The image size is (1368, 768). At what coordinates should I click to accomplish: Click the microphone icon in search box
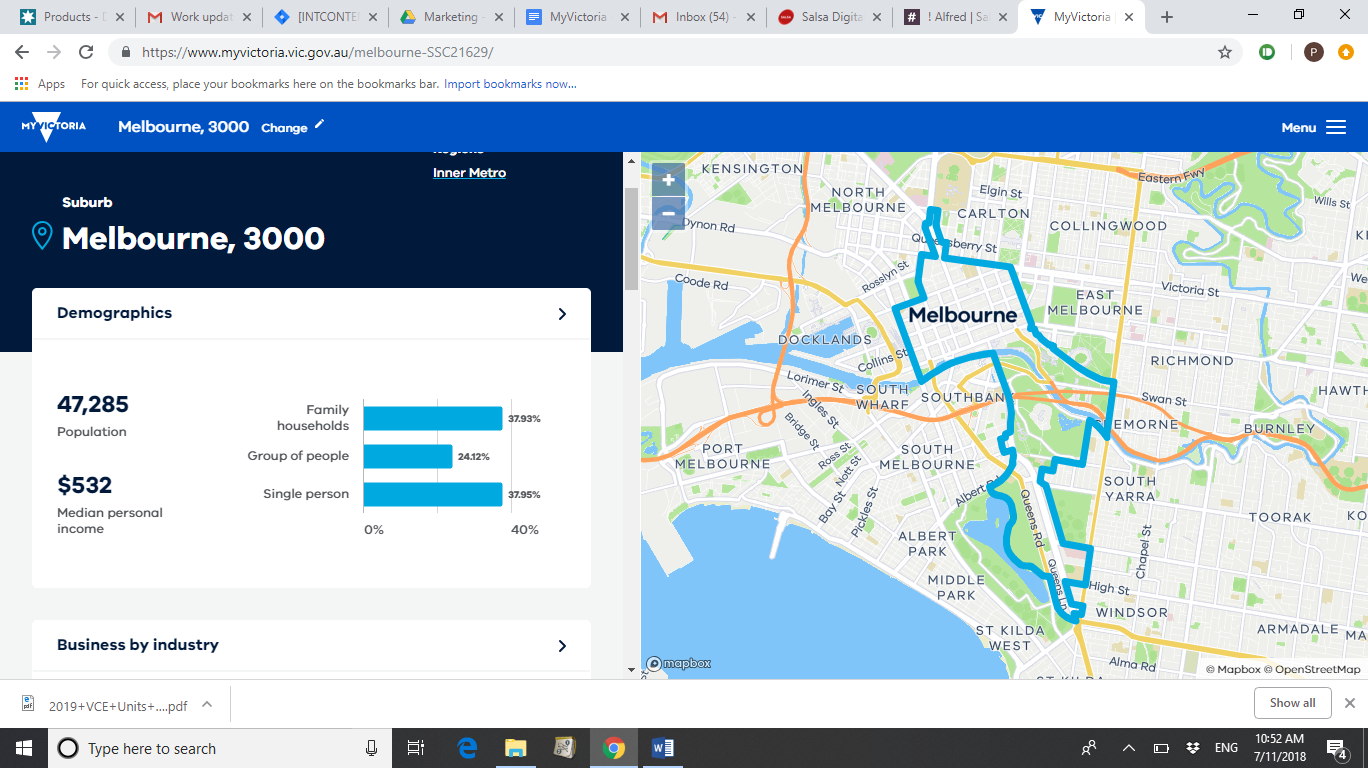coord(372,748)
